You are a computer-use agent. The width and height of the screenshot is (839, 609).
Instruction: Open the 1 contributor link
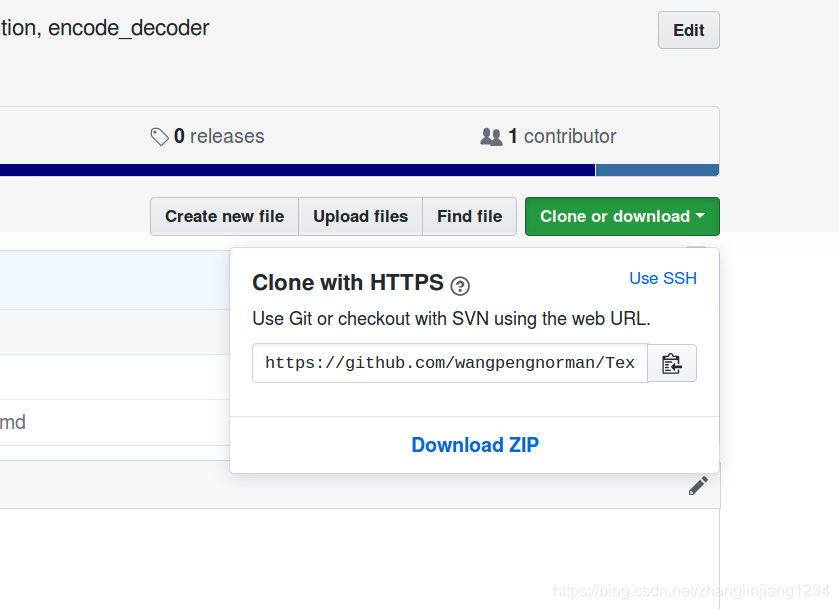[548, 136]
